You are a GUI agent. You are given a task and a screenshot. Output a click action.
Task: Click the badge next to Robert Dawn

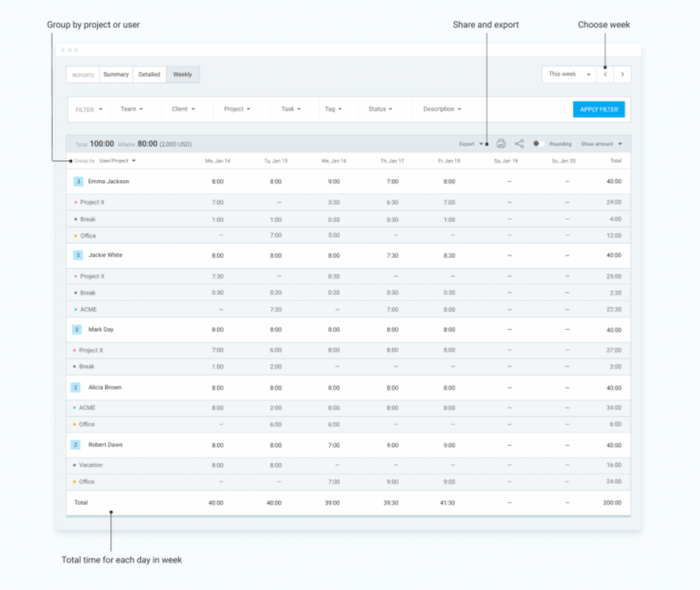(76, 445)
